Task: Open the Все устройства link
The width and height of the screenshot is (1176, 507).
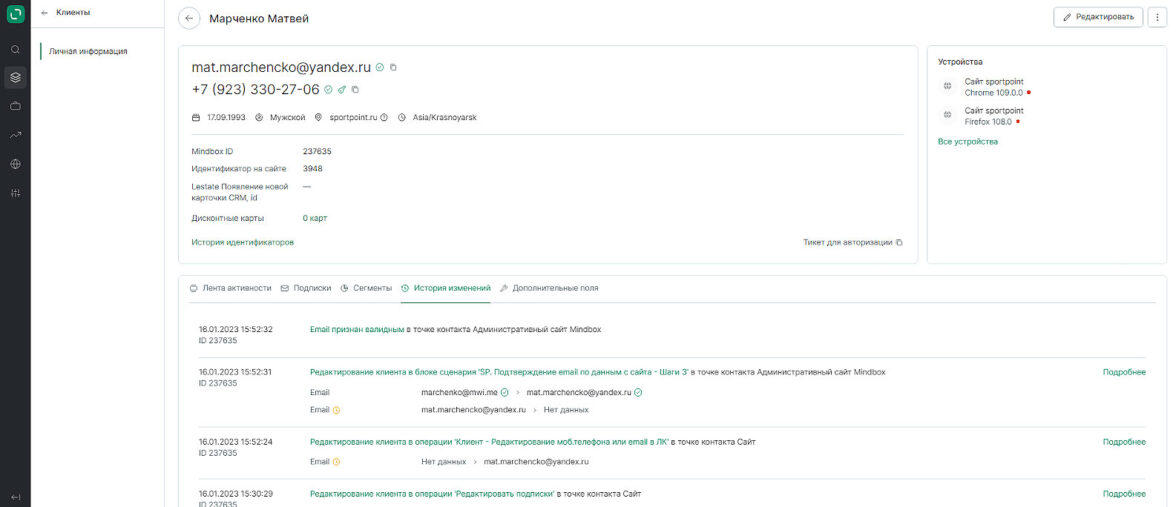Action: tap(968, 141)
